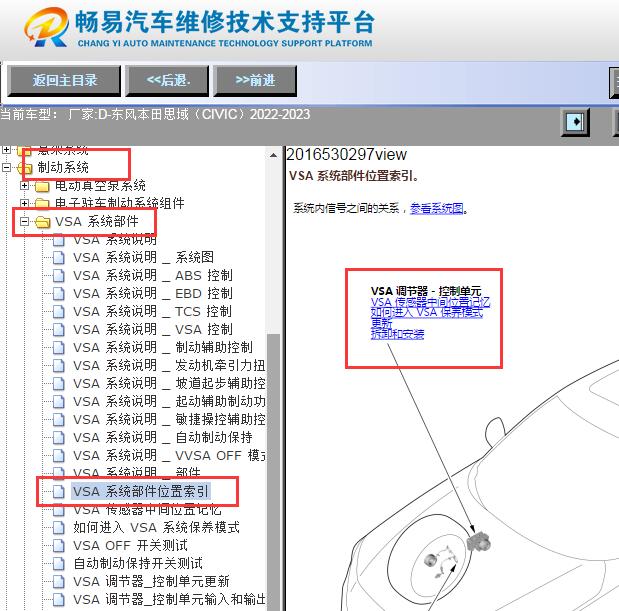The height and width of the screenshot is (611, 619).
Task: Click document icon beside VSA 控制 row
Action: coord(58,330)
